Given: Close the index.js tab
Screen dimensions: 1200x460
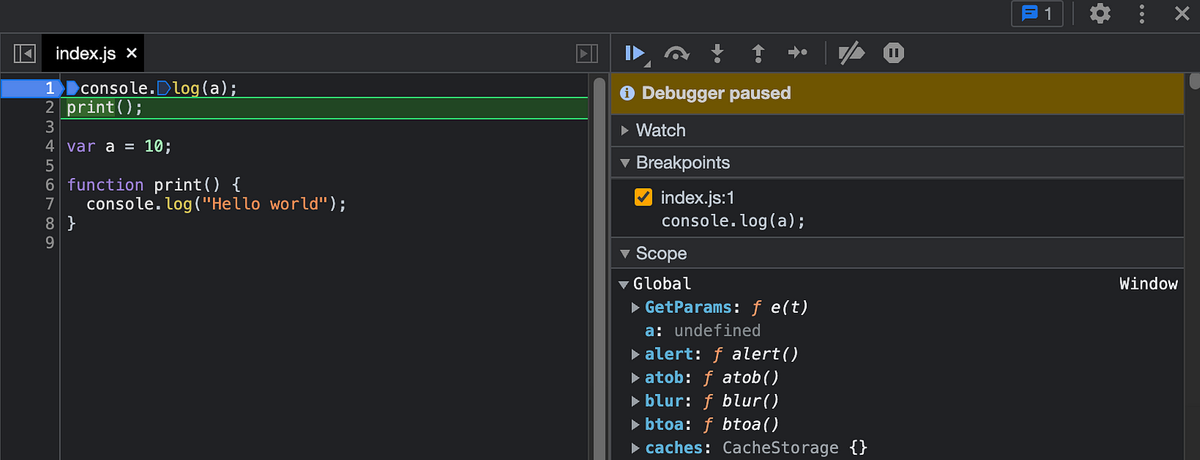Looking at the screenshot, I should tap(132, 53).
